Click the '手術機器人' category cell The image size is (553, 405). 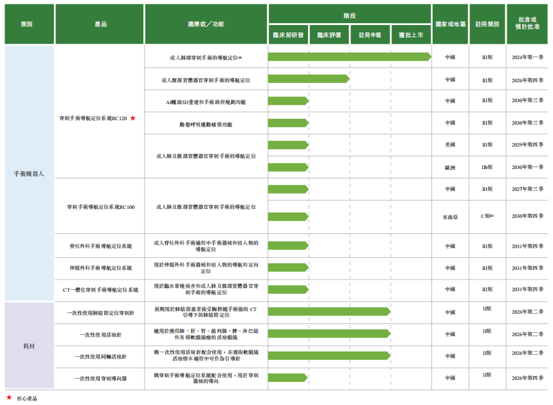pos(29,174)
